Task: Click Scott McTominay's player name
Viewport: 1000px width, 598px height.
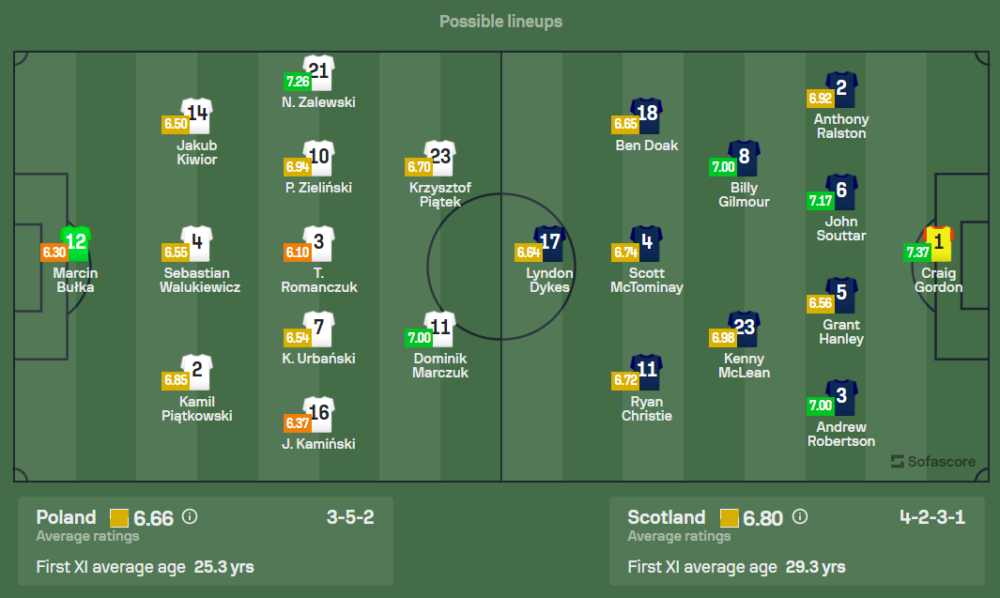Action: 647,280
